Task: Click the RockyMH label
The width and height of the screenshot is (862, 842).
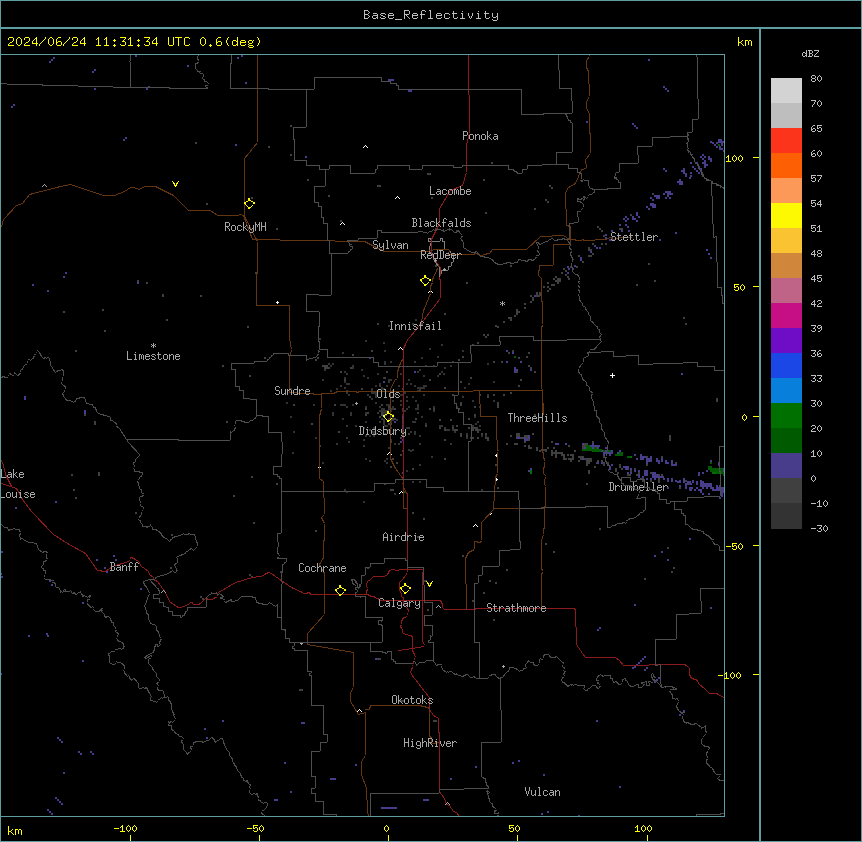Action: click(x=245, y=227)
